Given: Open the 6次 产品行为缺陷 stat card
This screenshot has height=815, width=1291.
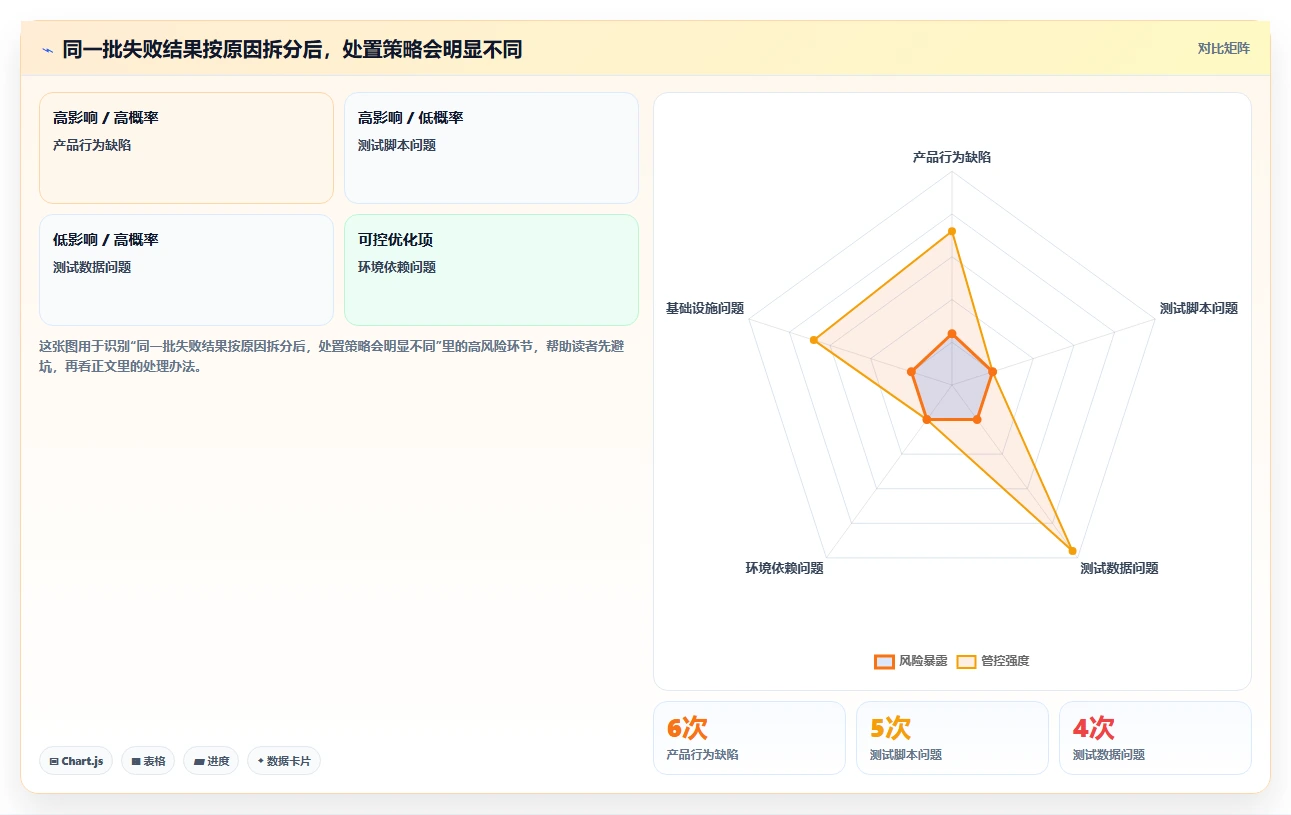Looking at the screenshot, I should point(749,738).
